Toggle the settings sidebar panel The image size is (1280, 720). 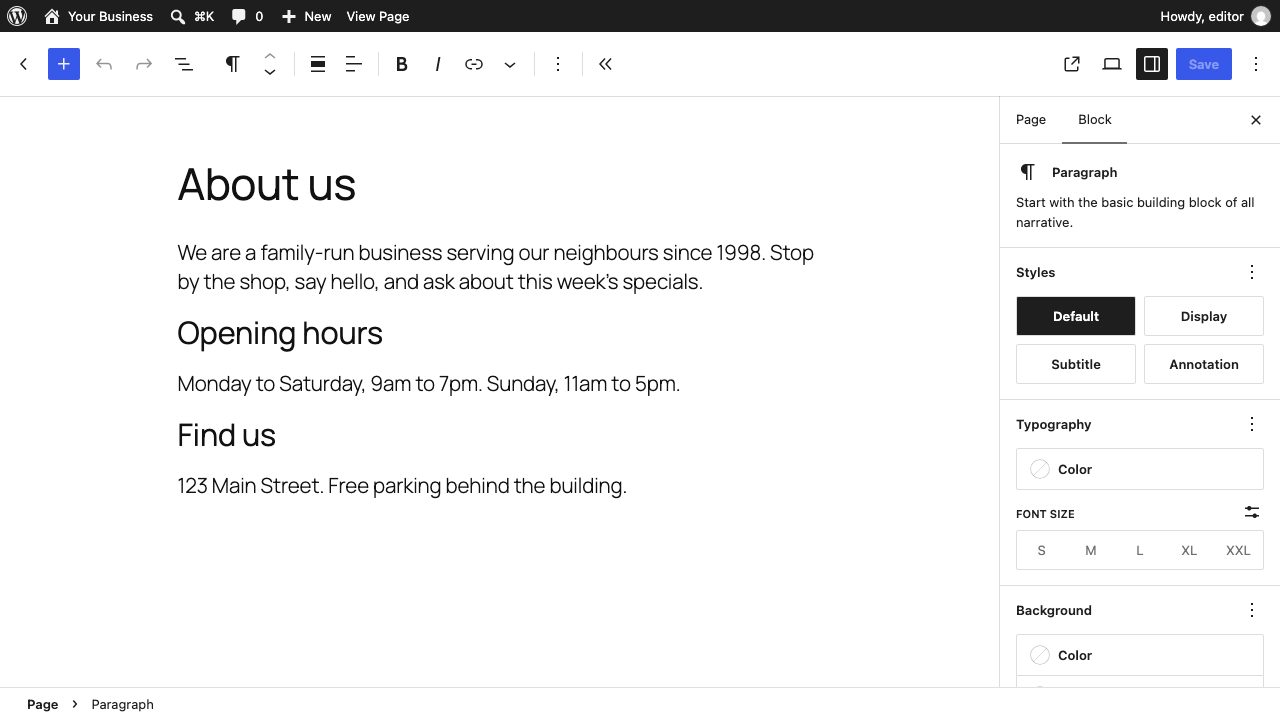pos(1152,64)
